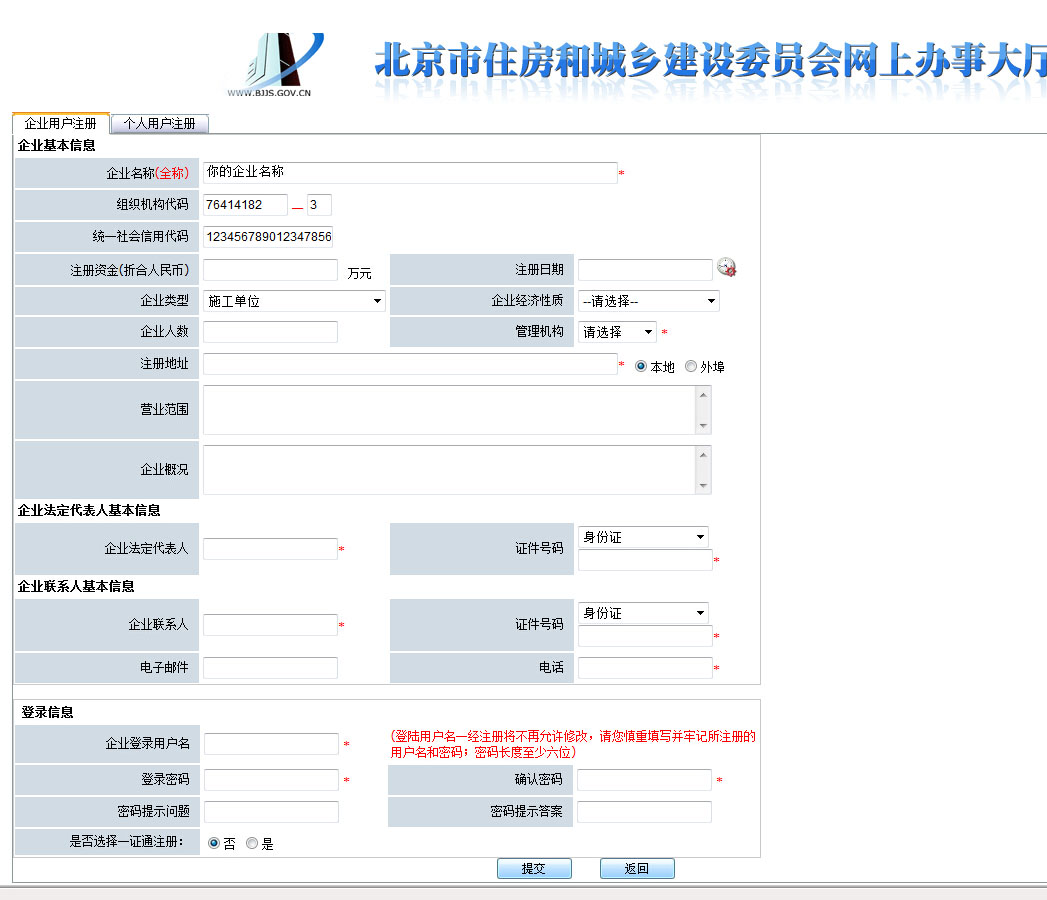The height and width of the screenshot is (900, 1047).
Task: Focus the 密码提示答案 field
Action: coord(644,812)
